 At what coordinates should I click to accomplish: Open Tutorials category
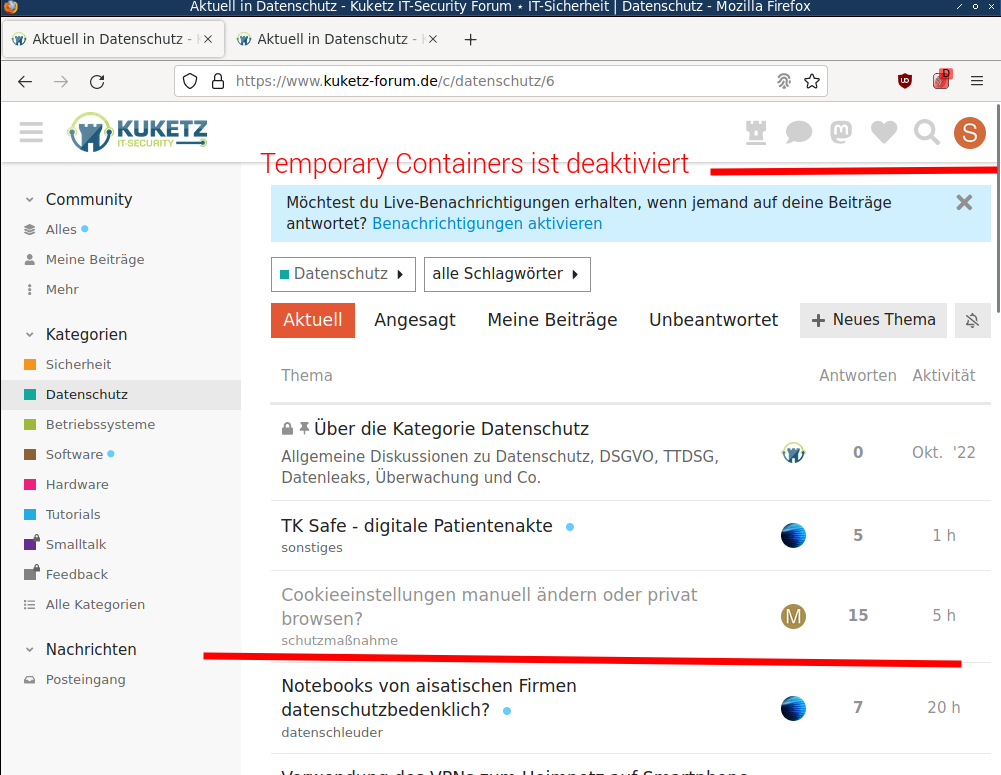121,515
